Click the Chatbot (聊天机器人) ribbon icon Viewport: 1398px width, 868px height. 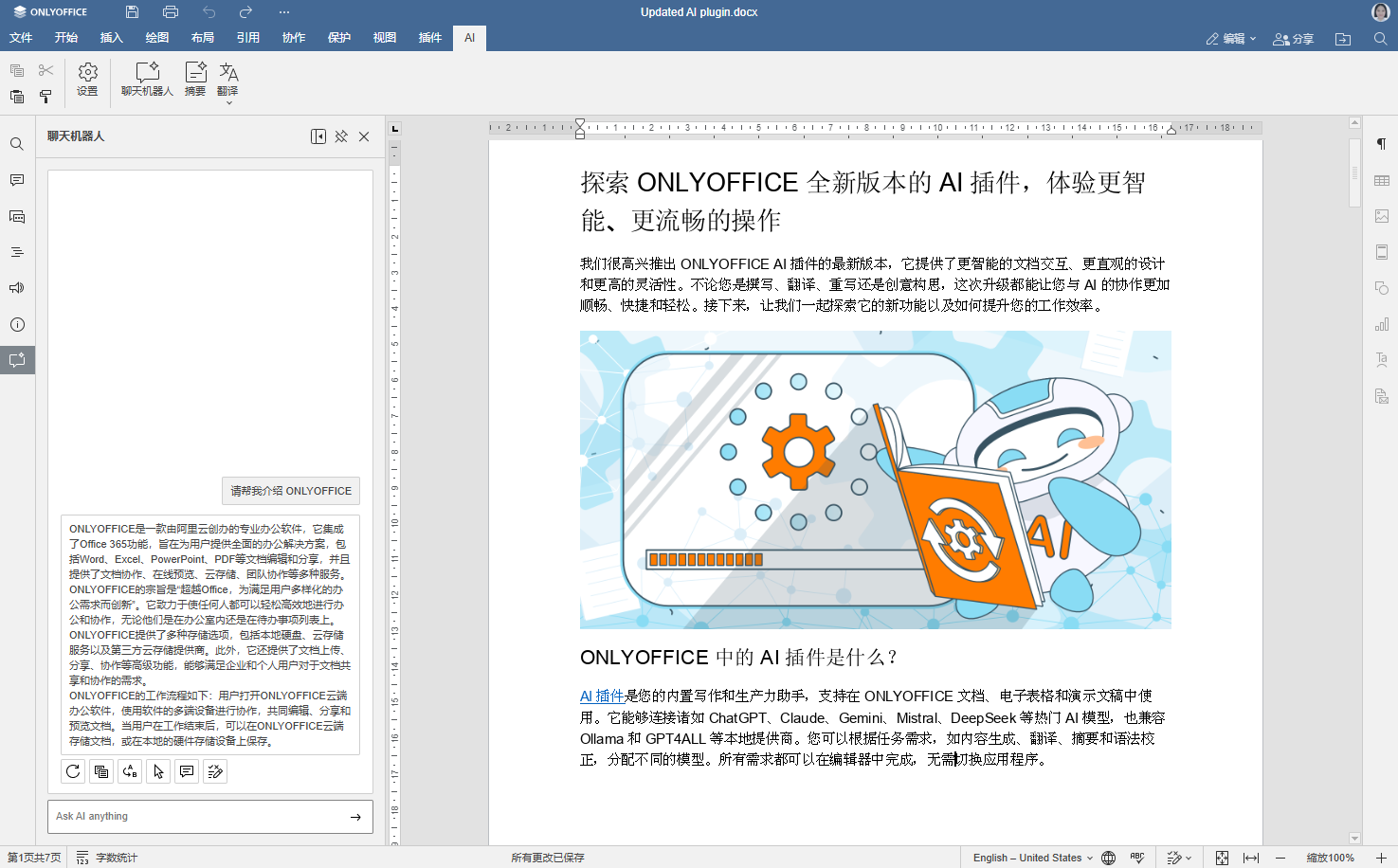(x=147, y=79)
